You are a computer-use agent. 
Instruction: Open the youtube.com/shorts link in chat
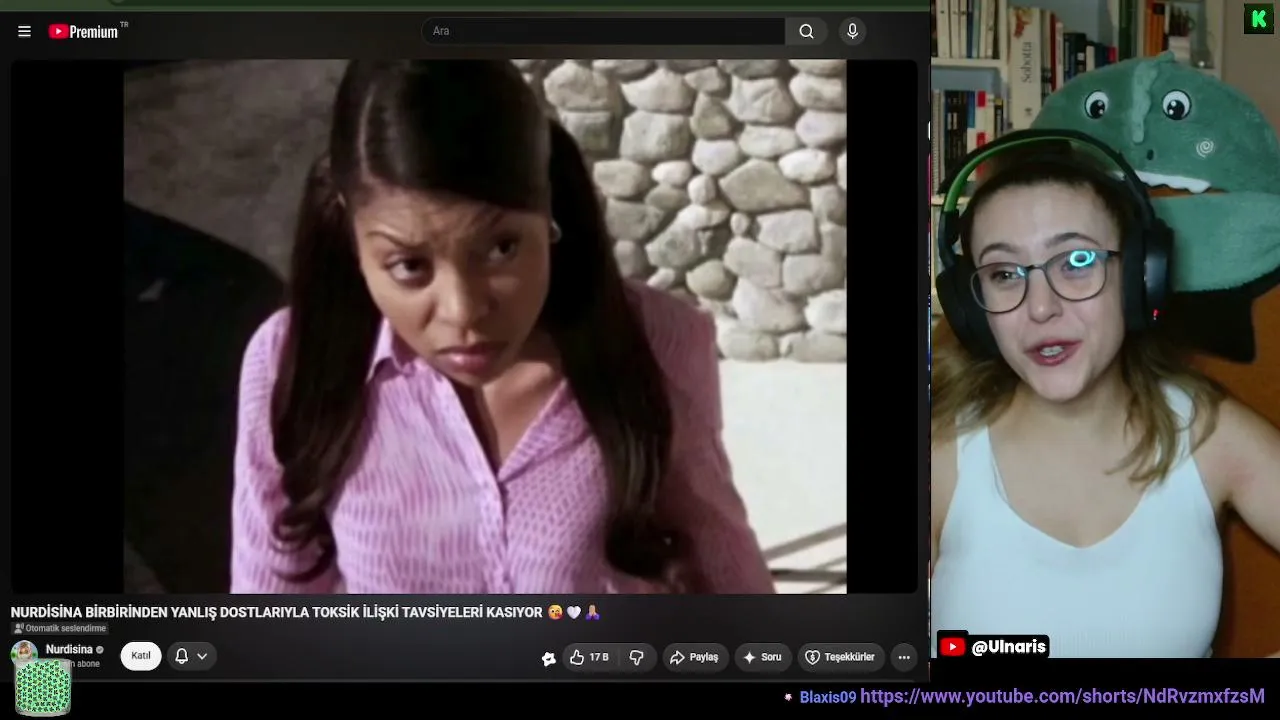1062,696
